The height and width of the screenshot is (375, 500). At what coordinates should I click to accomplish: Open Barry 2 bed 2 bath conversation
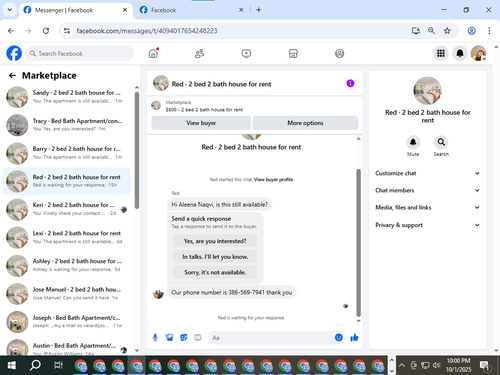(x=67, y=153)
